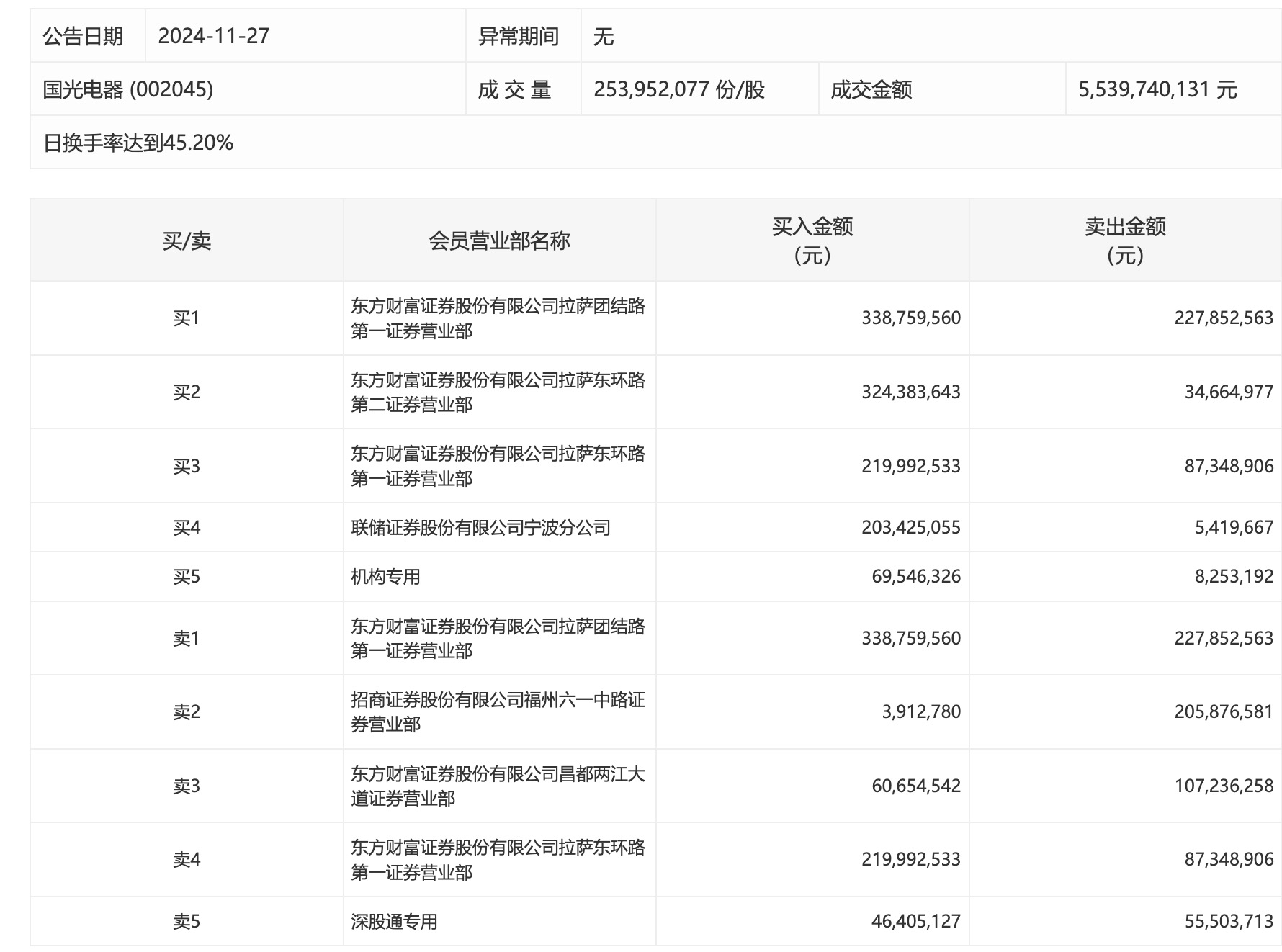
Task: Select the 买1 row label
Action: 187,318
